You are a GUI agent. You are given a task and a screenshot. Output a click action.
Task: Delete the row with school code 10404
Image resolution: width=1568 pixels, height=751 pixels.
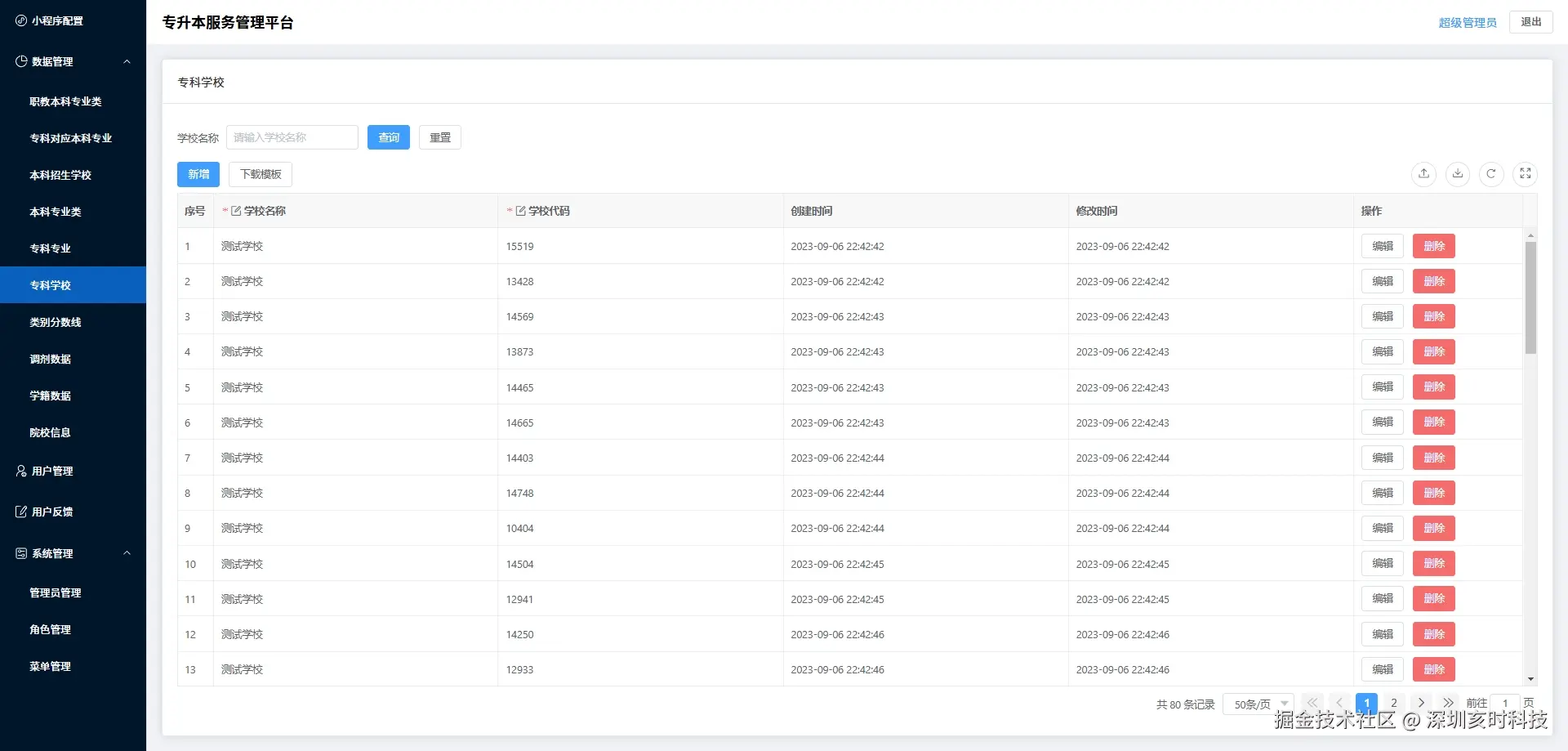coord(1434,528)
